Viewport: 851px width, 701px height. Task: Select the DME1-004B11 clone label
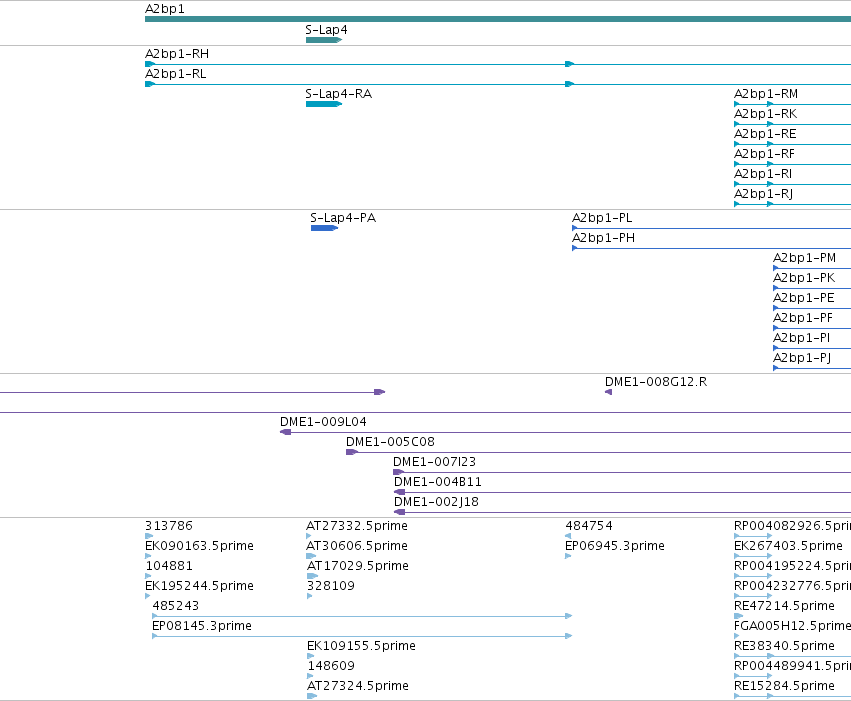438,482
